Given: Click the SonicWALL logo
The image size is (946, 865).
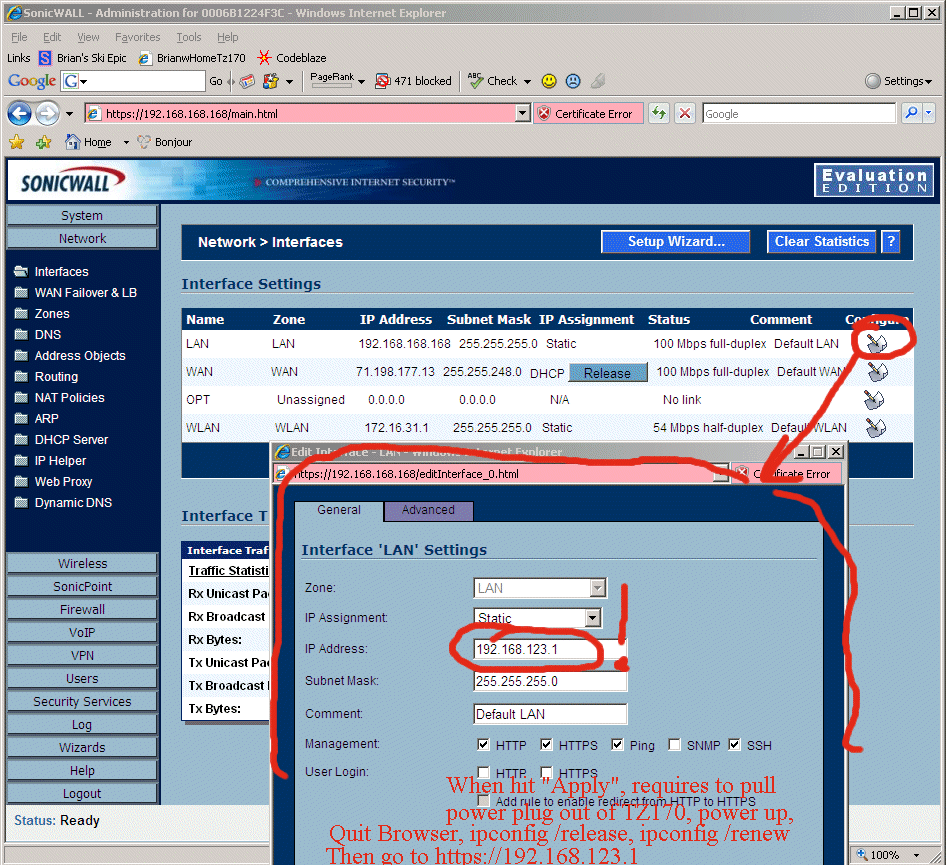Looking at the screenshot, I should pyautogui.click(x=72, y=180).
